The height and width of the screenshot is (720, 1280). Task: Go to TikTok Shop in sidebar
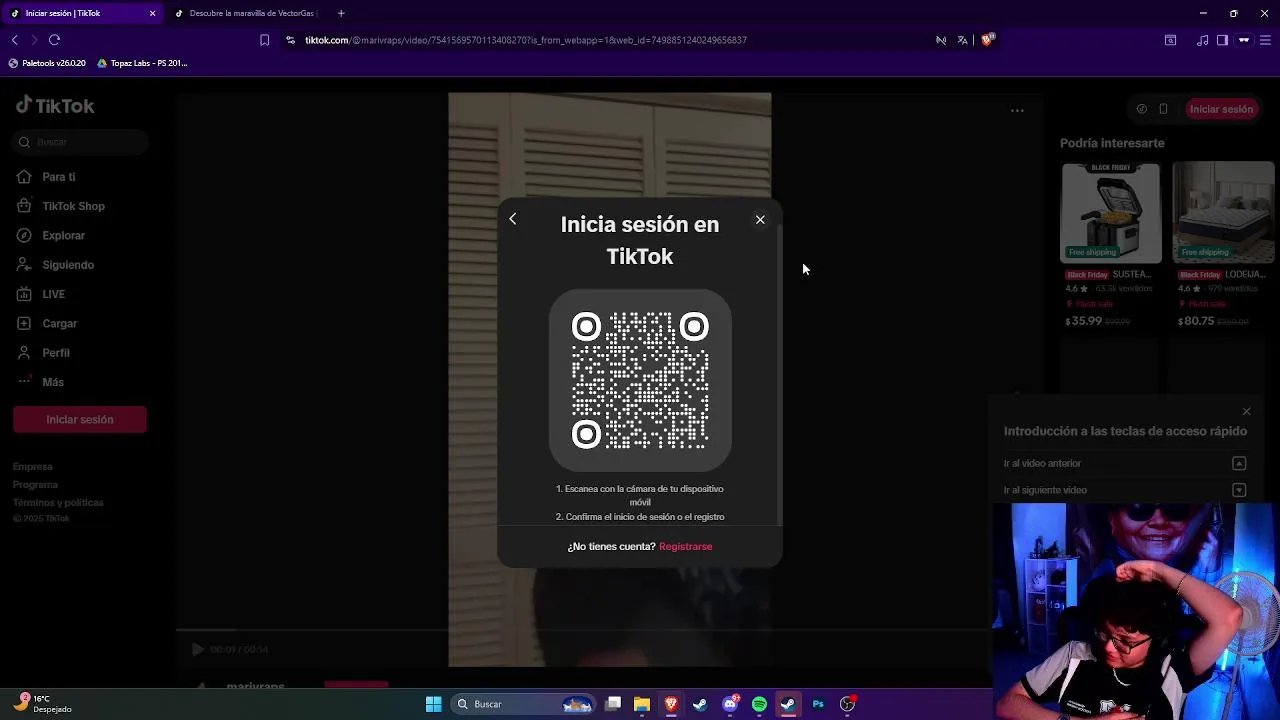[x=60, y=206]
